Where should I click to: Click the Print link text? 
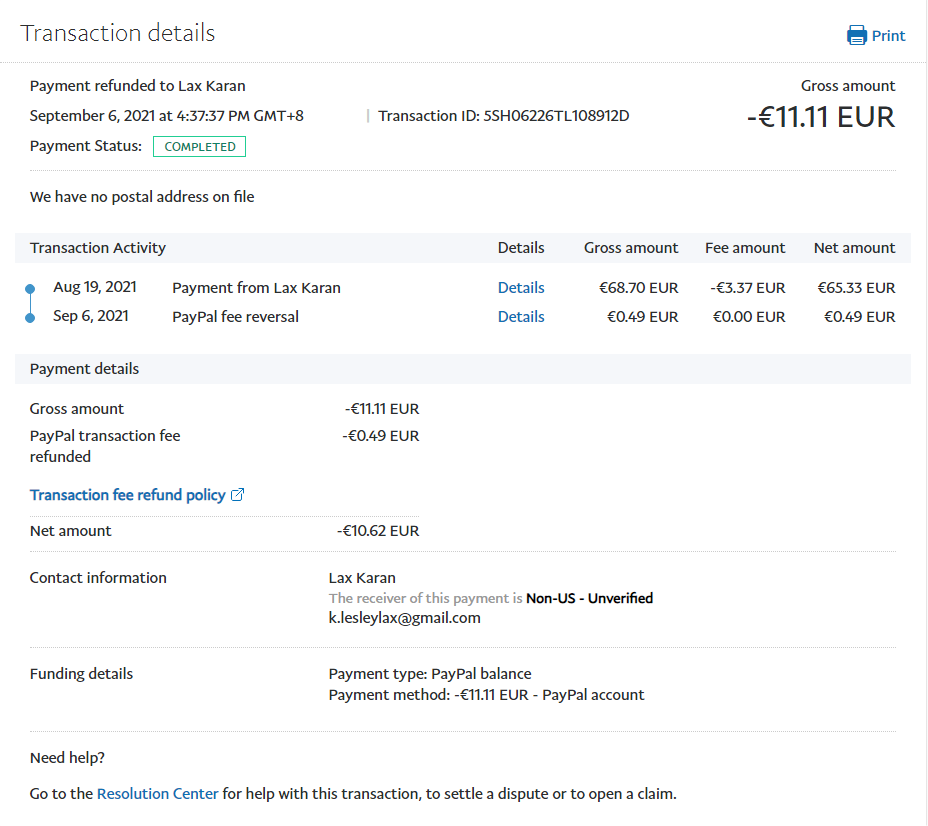(888, 36)
